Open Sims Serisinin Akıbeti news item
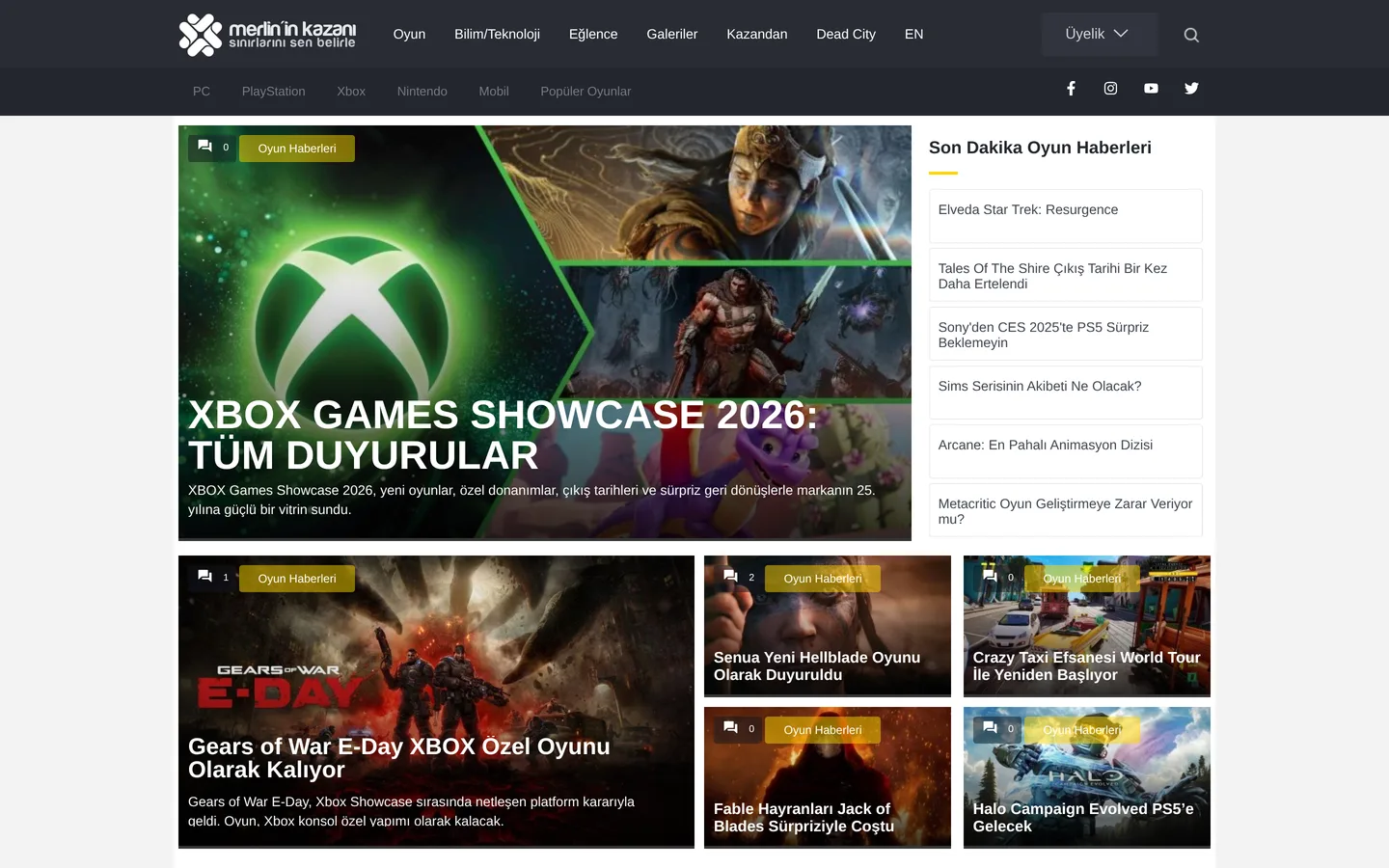The image size is (1389, 868). pos(1066,393)
